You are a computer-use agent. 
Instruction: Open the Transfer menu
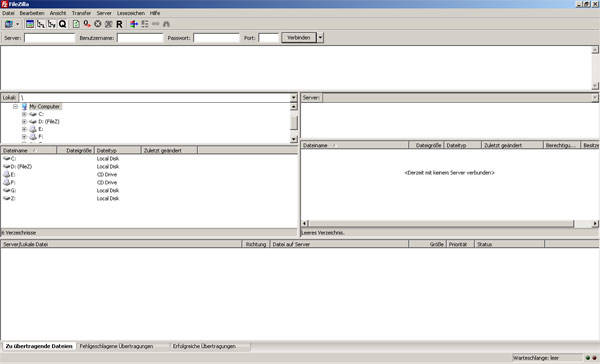coord(81,13)
